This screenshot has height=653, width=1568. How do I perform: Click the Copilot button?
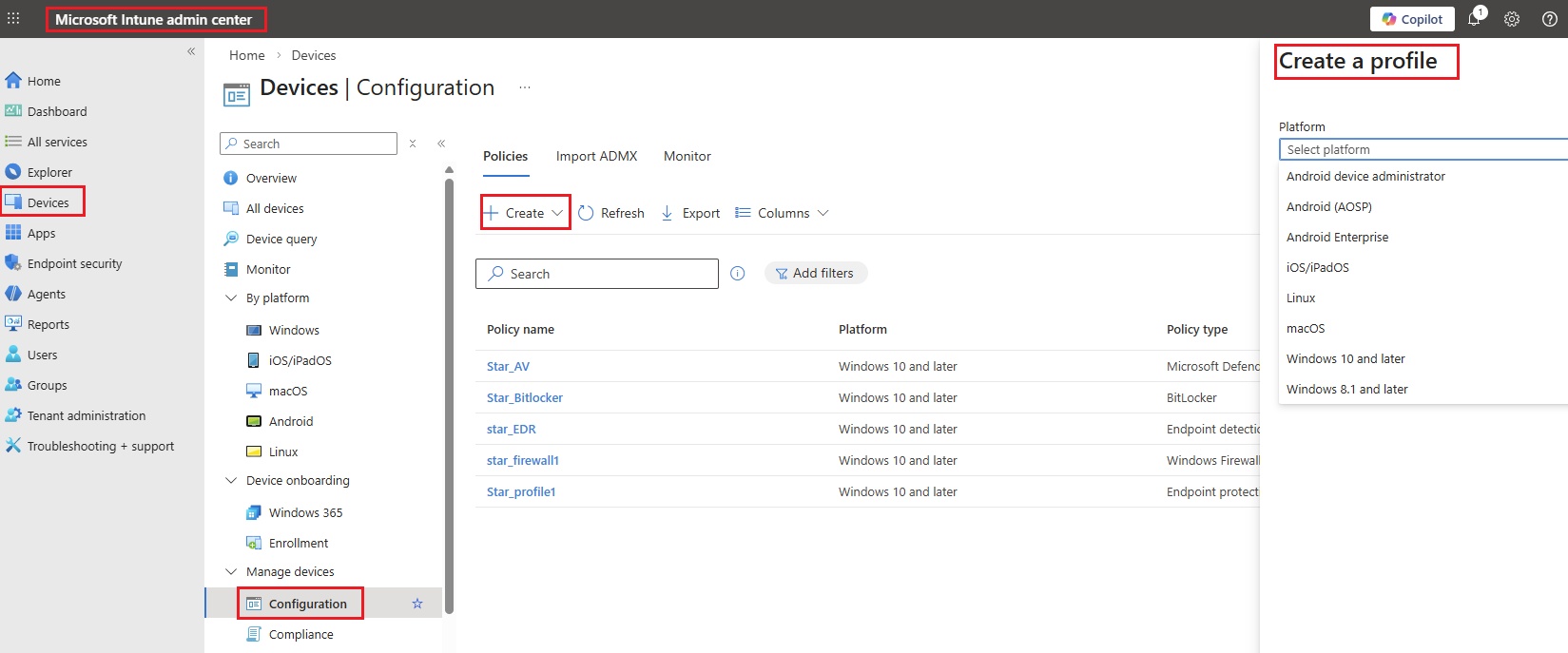tap(1412, 19)
